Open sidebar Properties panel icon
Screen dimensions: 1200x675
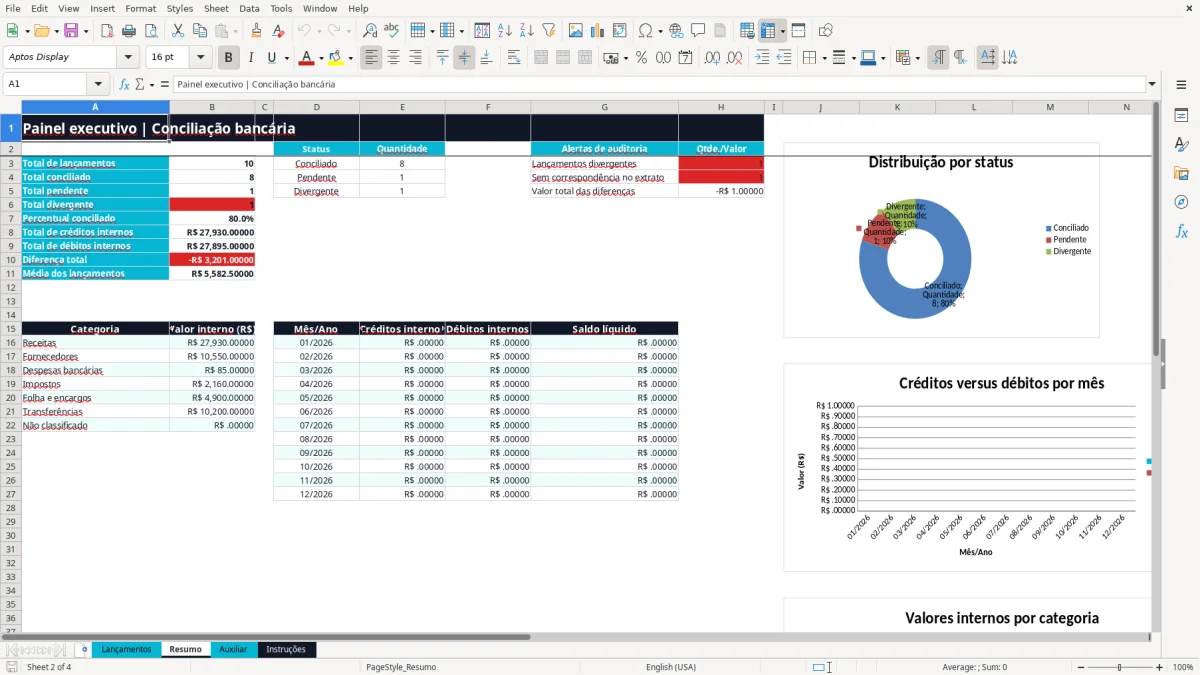(x=1181, y=116)
